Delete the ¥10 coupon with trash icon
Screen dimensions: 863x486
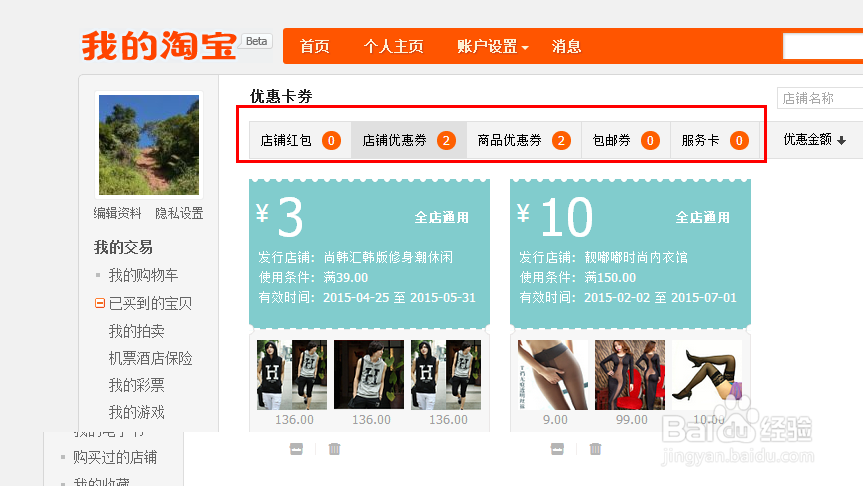[x=595, y=449]
